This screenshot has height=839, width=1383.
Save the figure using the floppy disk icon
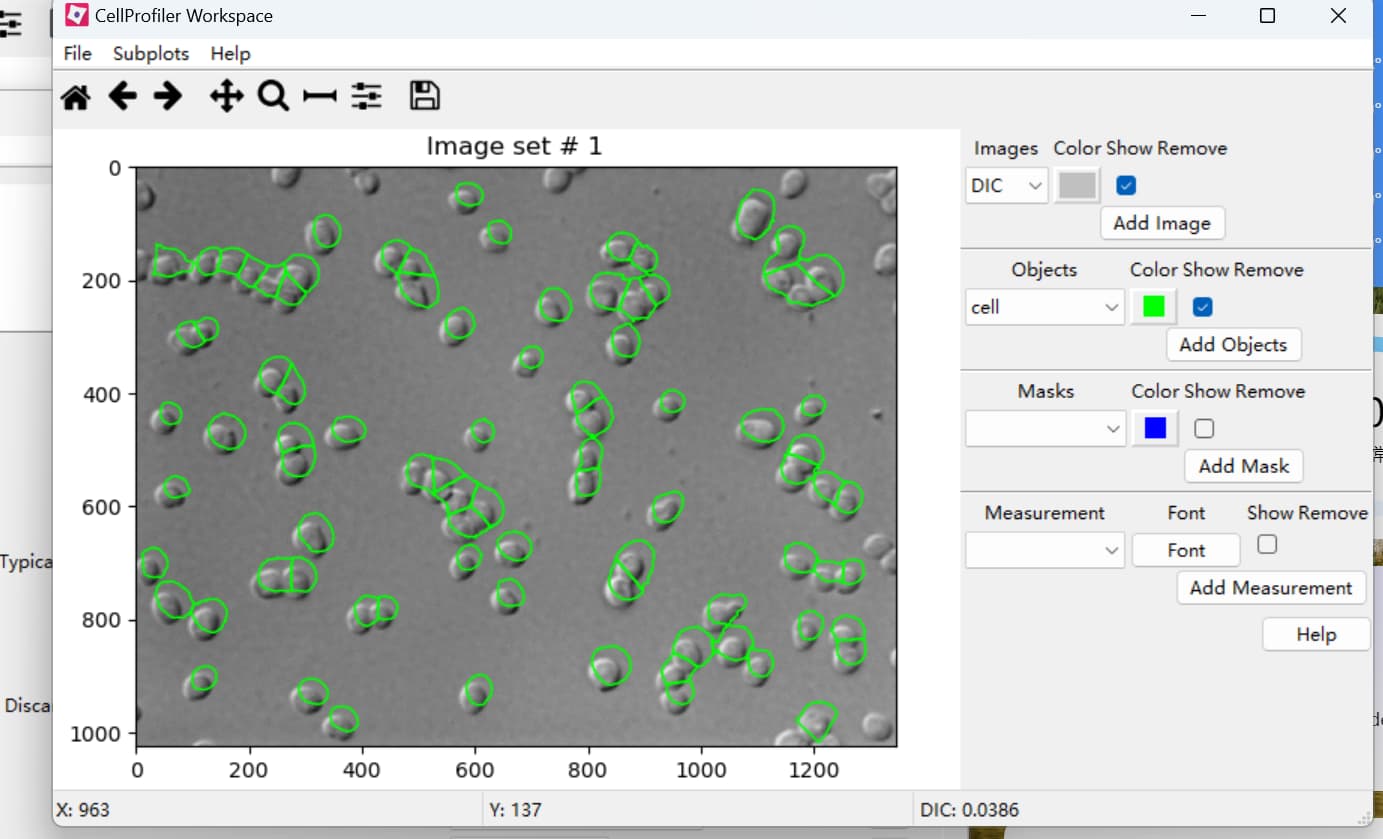[x=424, y=94]
